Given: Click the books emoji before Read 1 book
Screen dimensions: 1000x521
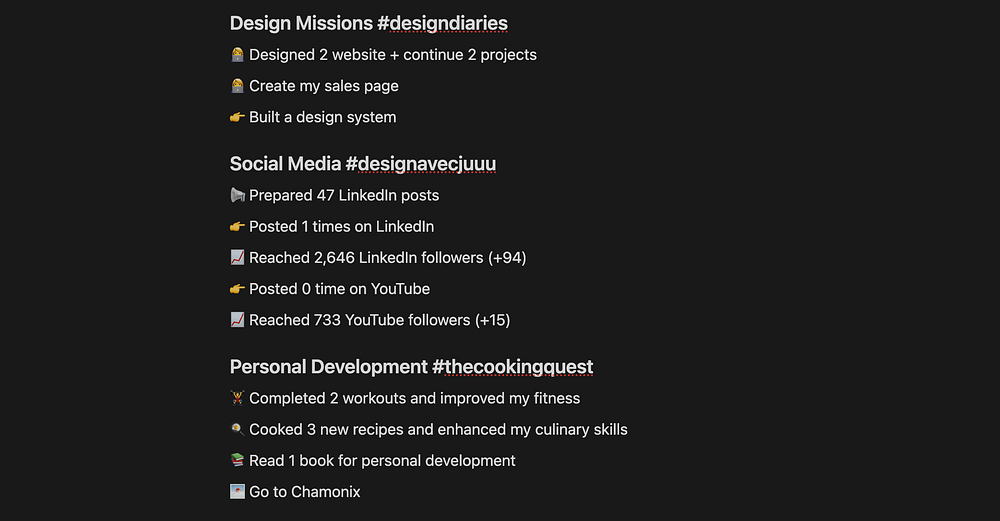Looking at the screenshot, I should pos(237,460).
